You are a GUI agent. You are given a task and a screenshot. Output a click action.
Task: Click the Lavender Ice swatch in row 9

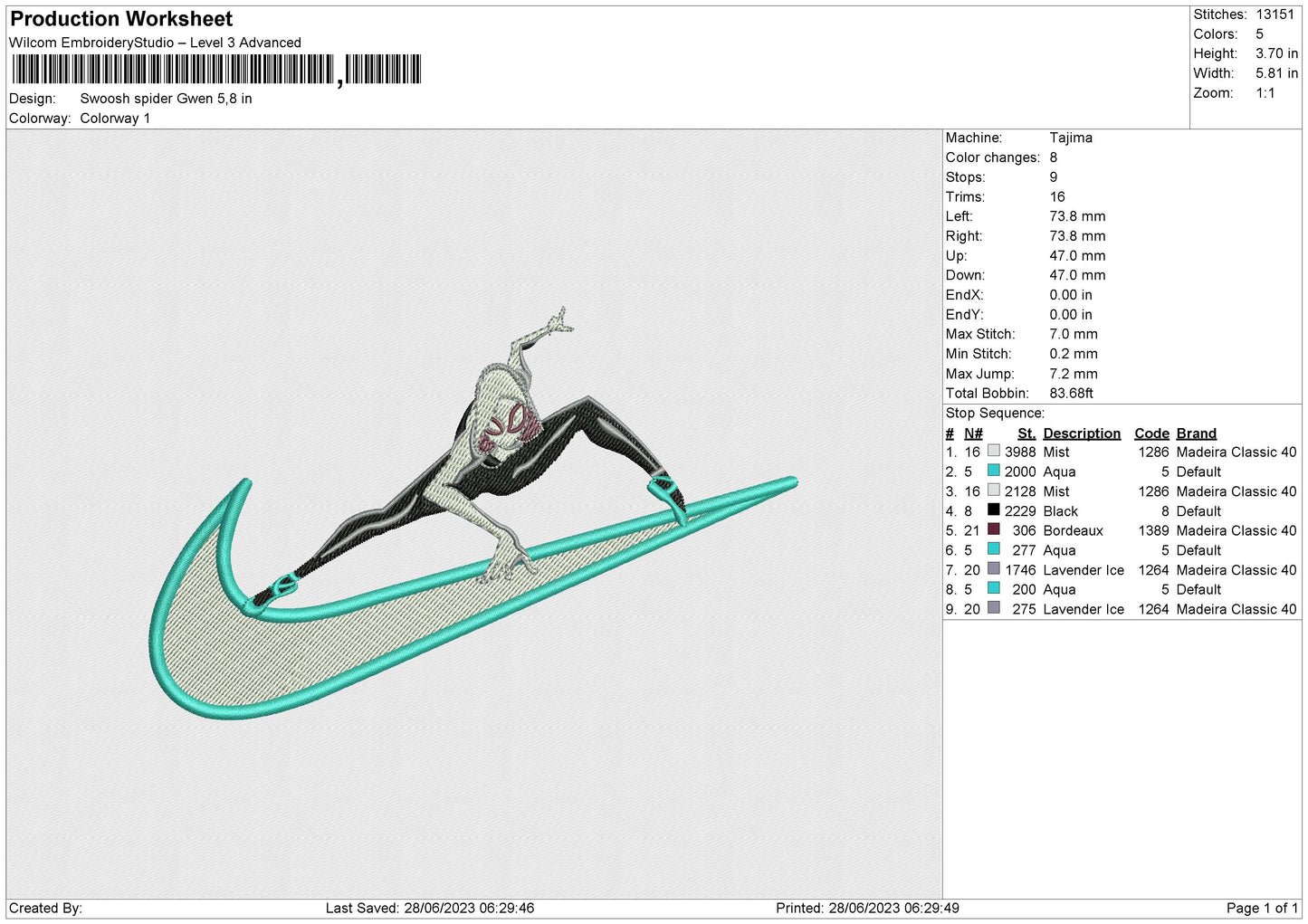click(994, 608)
